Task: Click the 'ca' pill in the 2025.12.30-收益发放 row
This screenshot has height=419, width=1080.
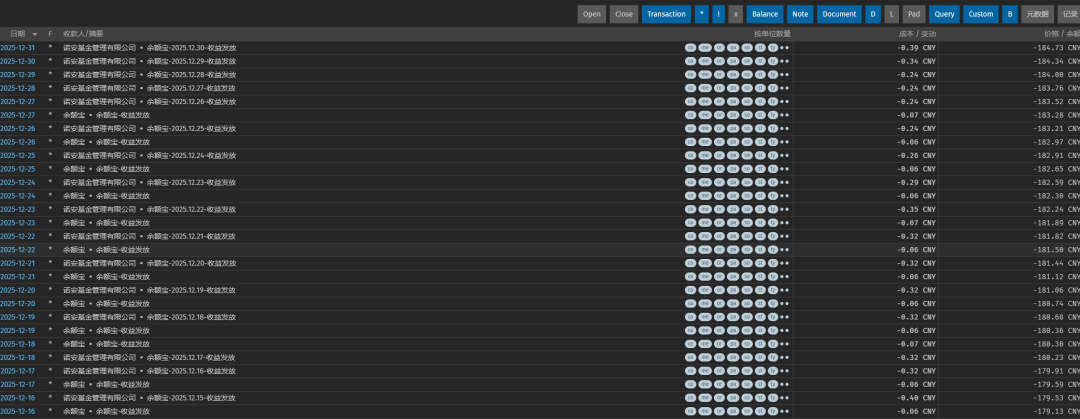Action: click(x=690, y=48)
